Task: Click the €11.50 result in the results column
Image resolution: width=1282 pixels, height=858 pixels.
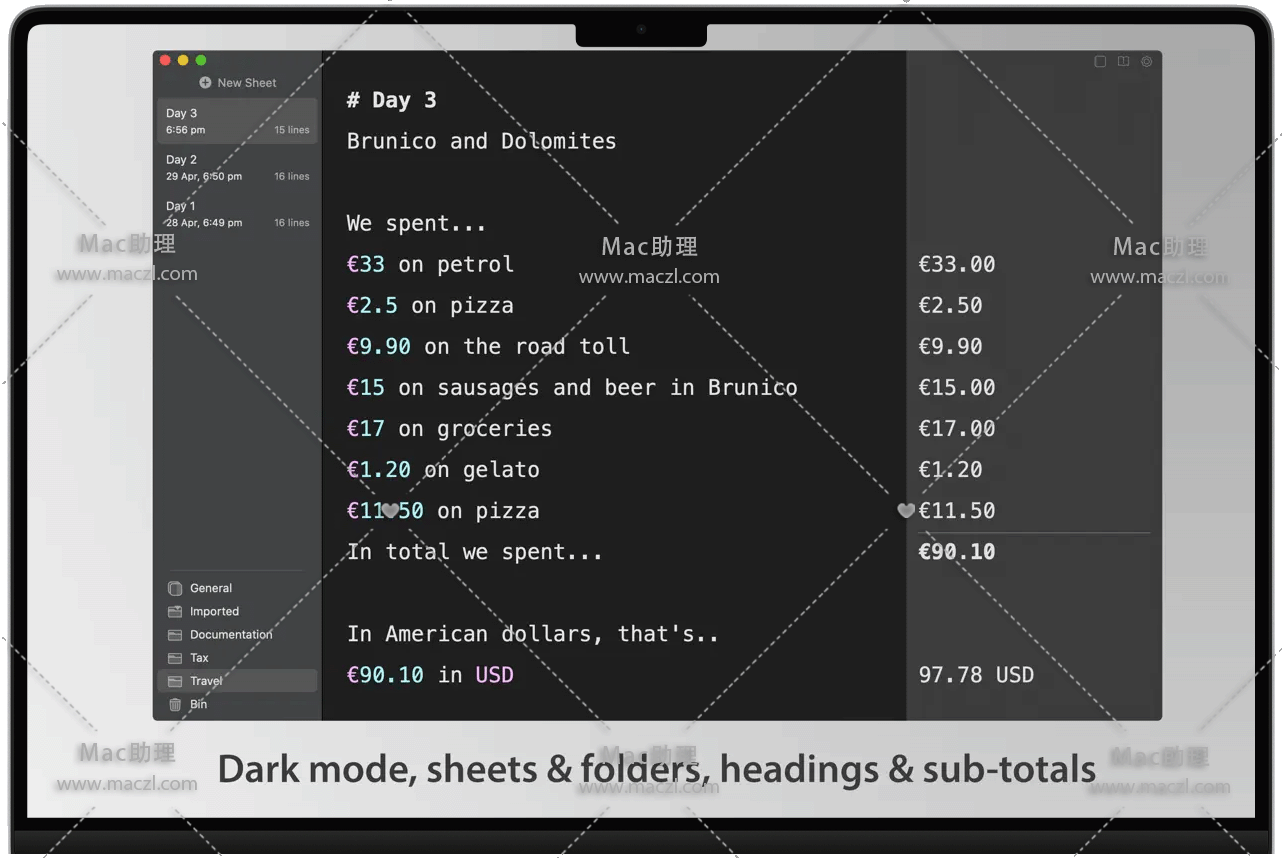Action: point(957,510)
